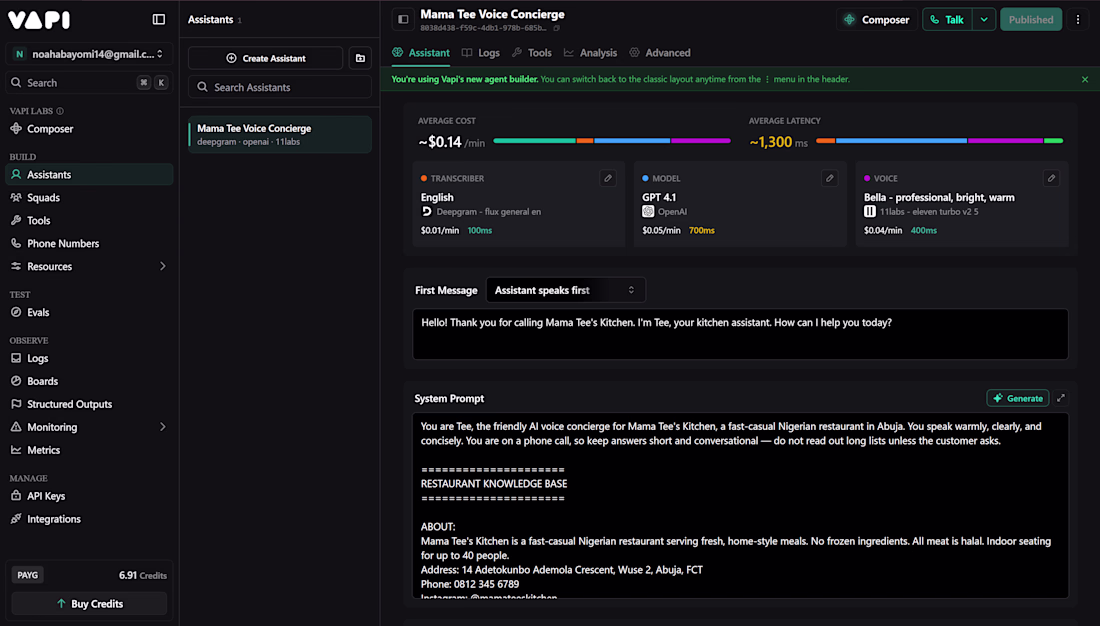
Task: Open the account switcher dropdown
Action: point(88,54)
